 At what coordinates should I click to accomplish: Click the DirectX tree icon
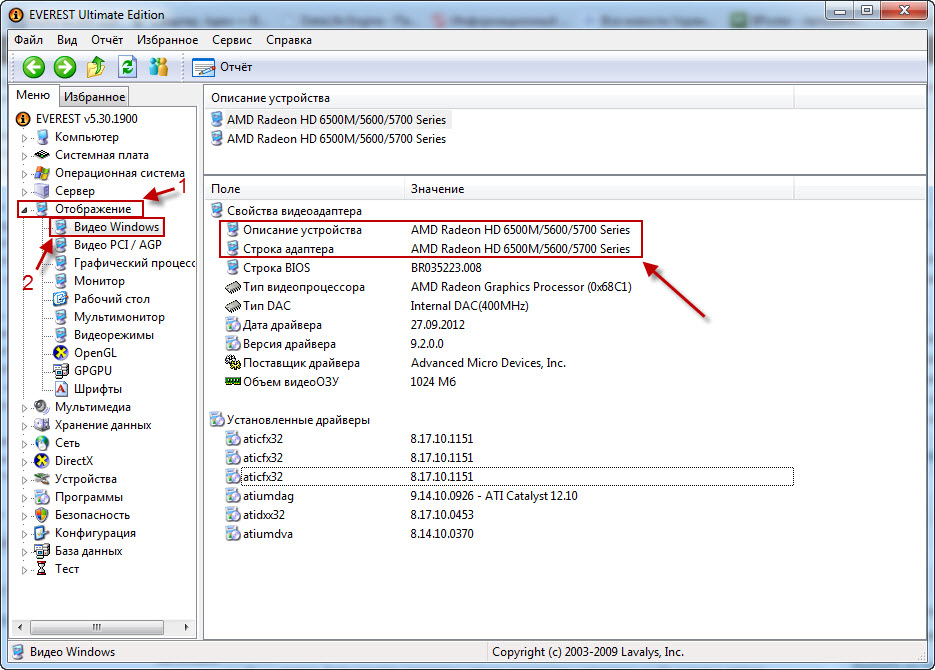coord(42,461)
